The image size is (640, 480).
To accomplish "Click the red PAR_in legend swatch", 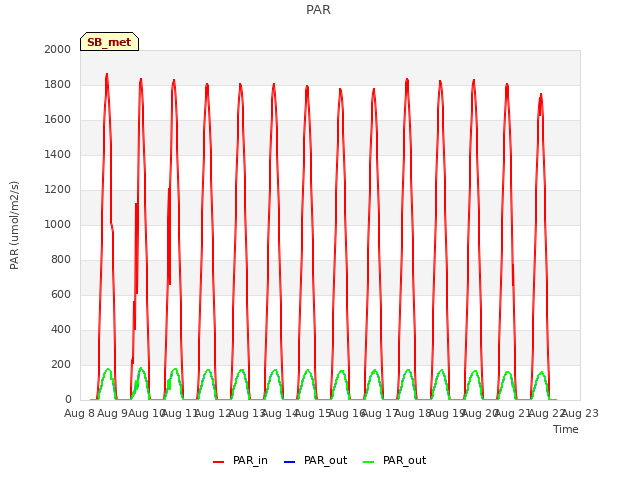I will click(218, 462).
